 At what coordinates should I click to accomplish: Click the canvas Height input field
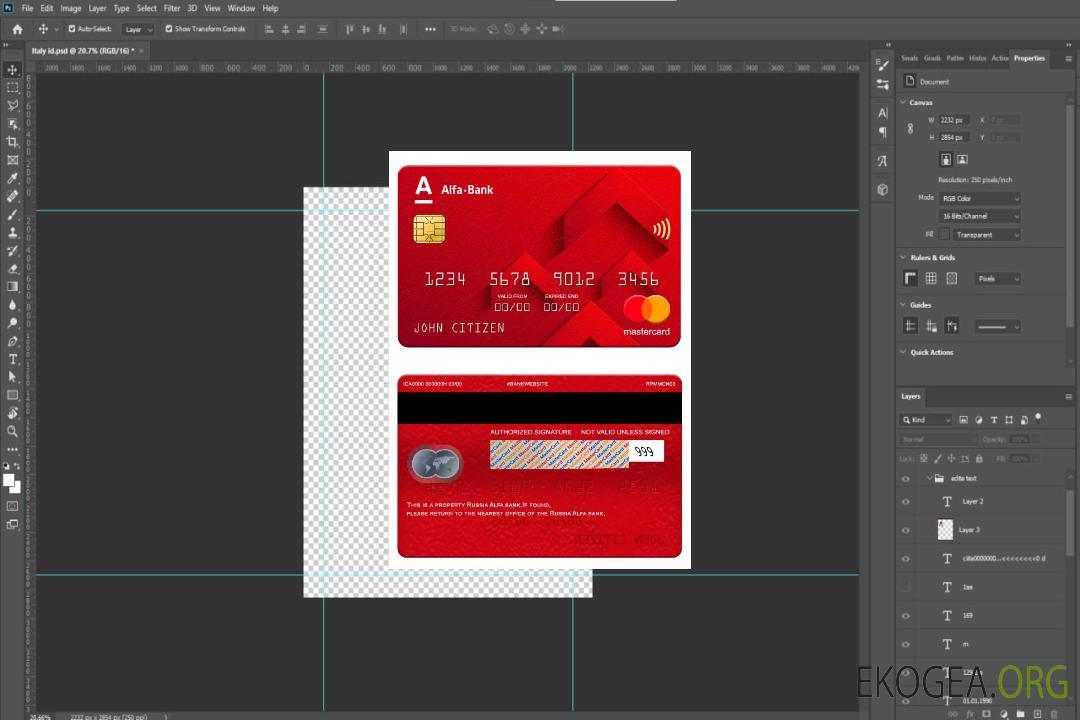click(x=954, y=137)
